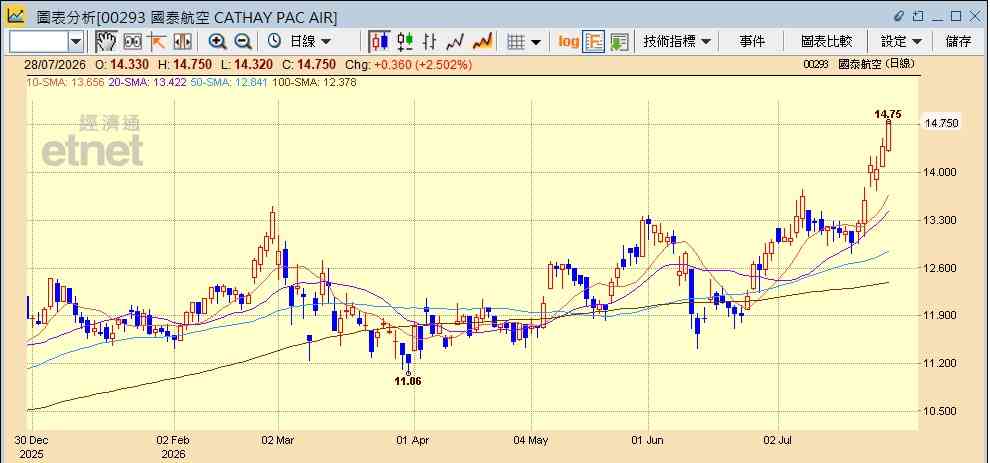The image size is (990, 463).
Task: Click the 50-SMA legend value
Action: pyautogui.click(x=231, y=82)
